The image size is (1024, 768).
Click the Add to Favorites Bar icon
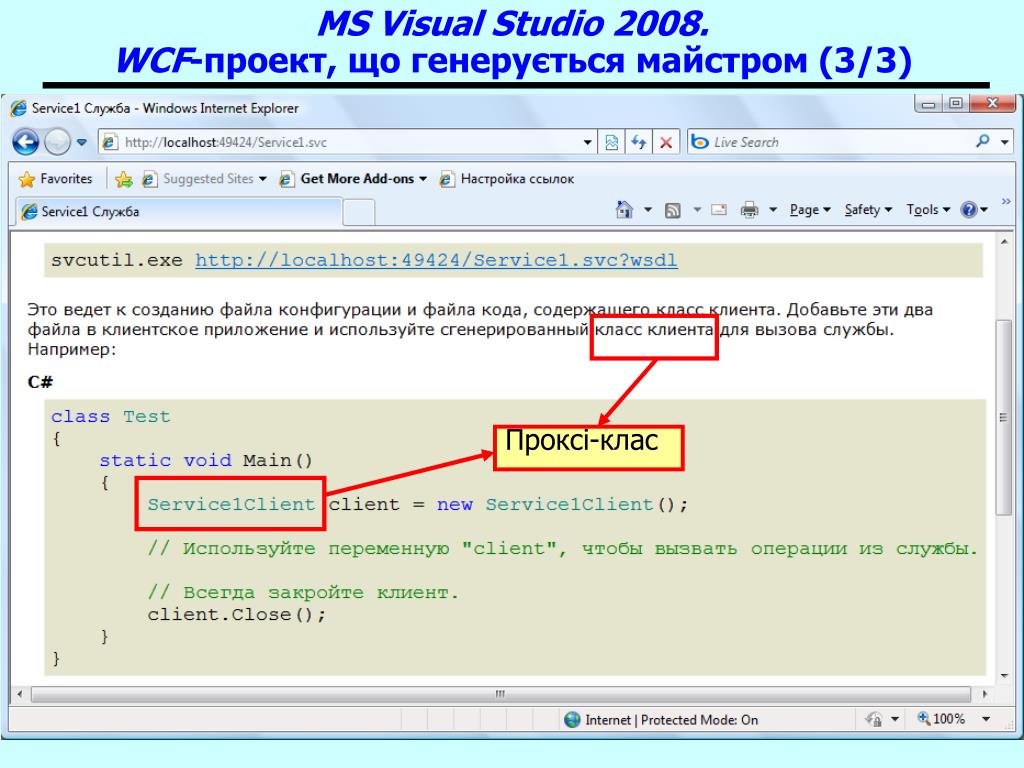point(123,179)
